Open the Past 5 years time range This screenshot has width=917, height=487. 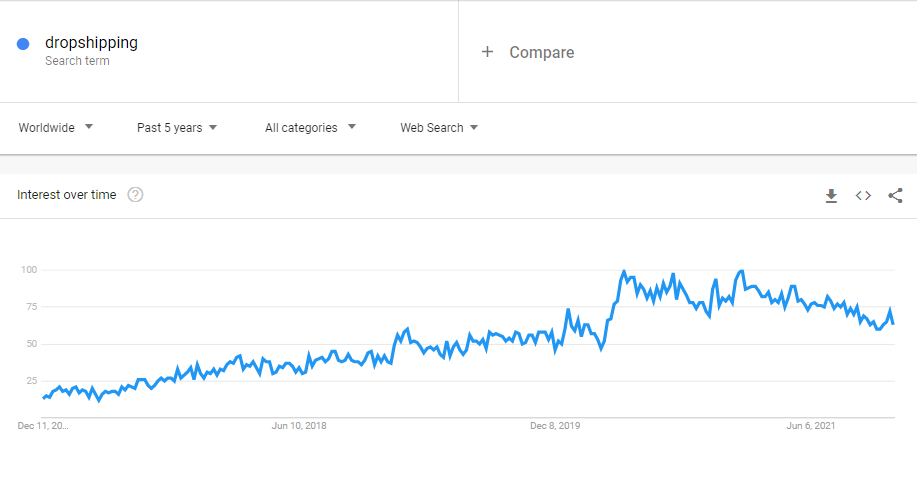(177, 128)
